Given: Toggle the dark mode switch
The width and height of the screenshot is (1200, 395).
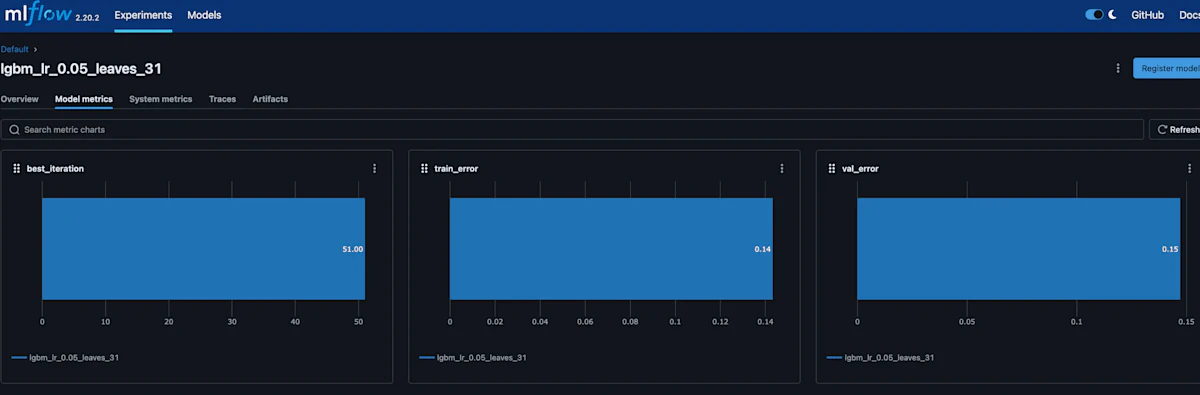Looking at the screenshot, I should pyautogui.click(x=1094, y=15).
